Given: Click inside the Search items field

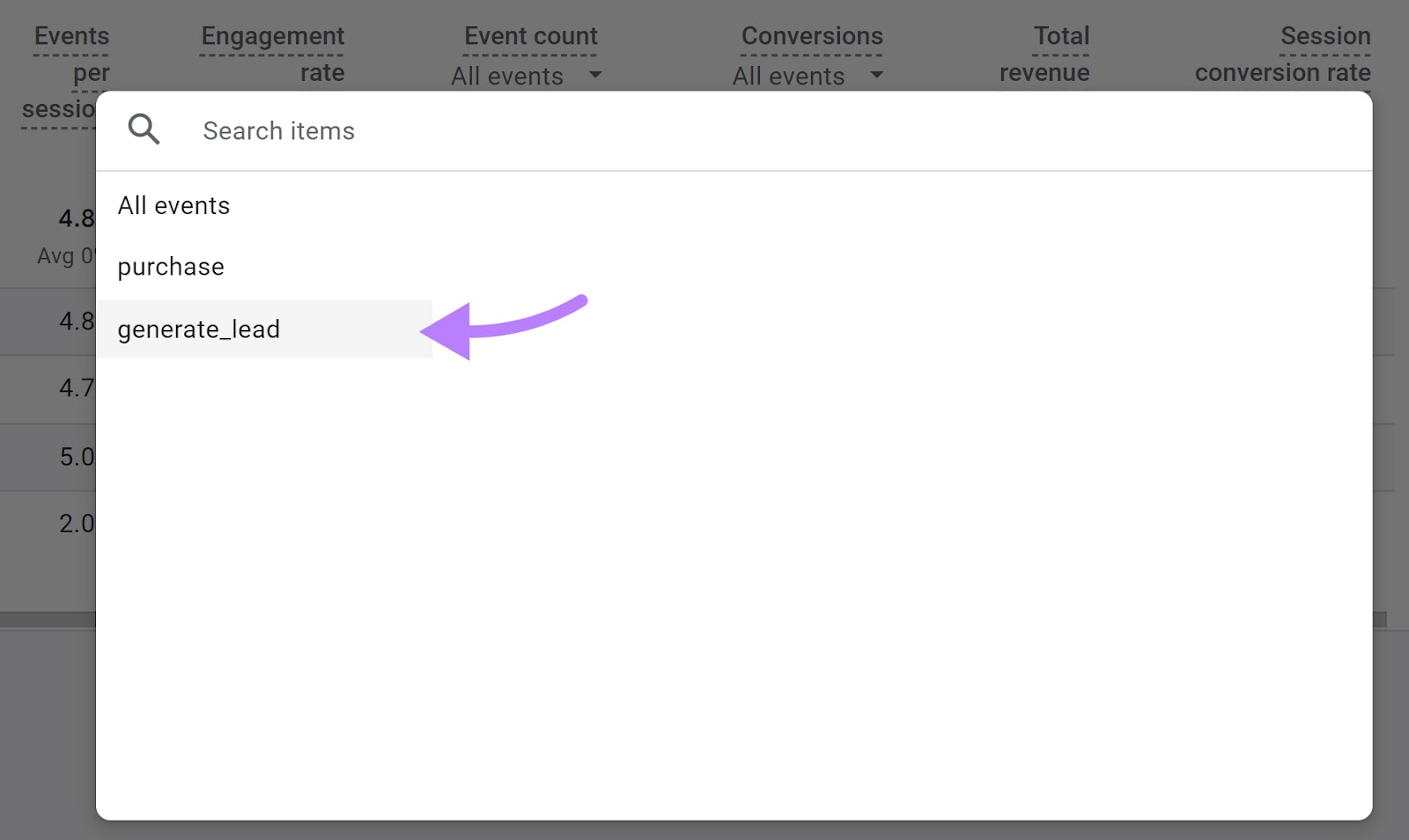Looking at the screenshot, I should (x=352, y=130).
